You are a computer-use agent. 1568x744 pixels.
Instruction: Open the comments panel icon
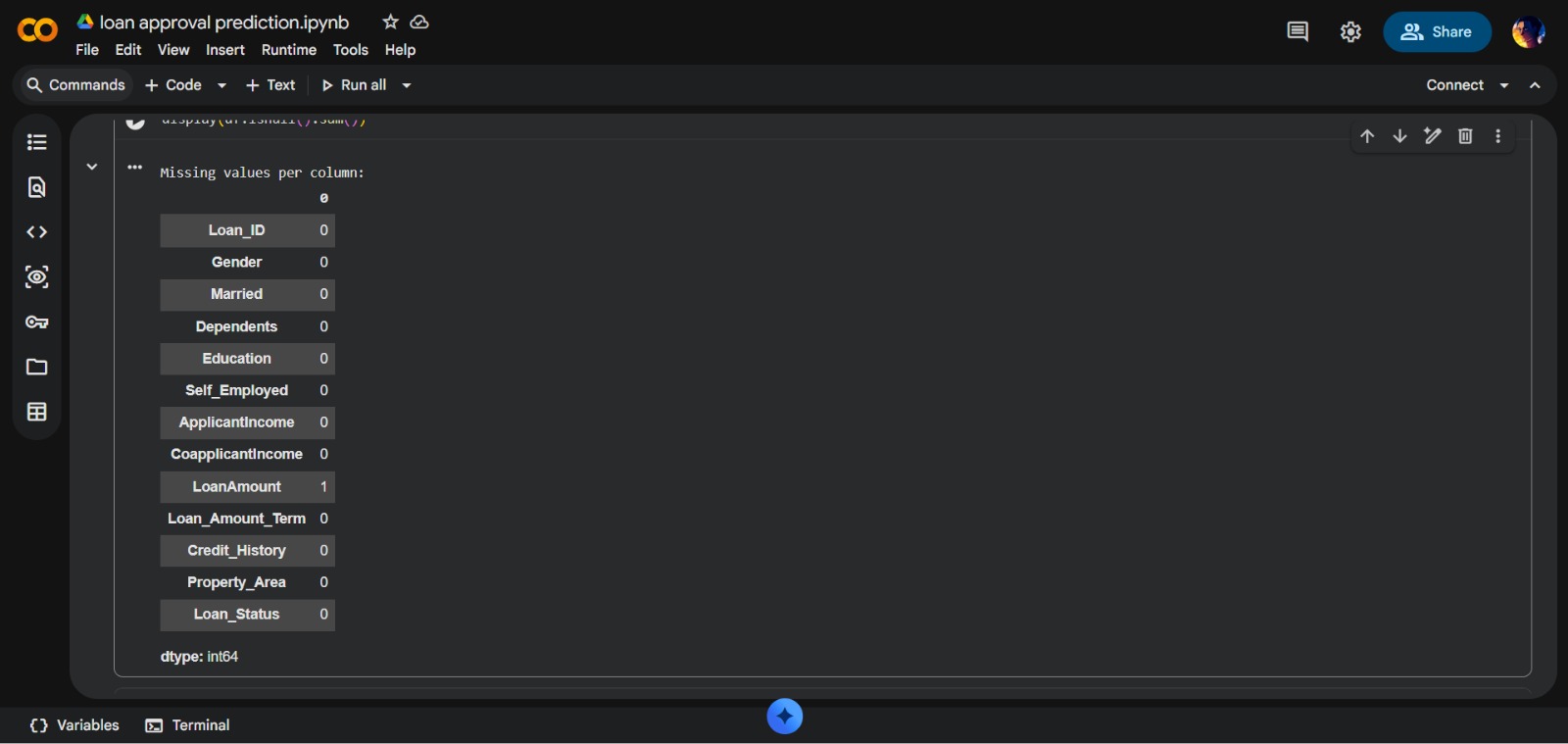click(x=1298, y=31)
